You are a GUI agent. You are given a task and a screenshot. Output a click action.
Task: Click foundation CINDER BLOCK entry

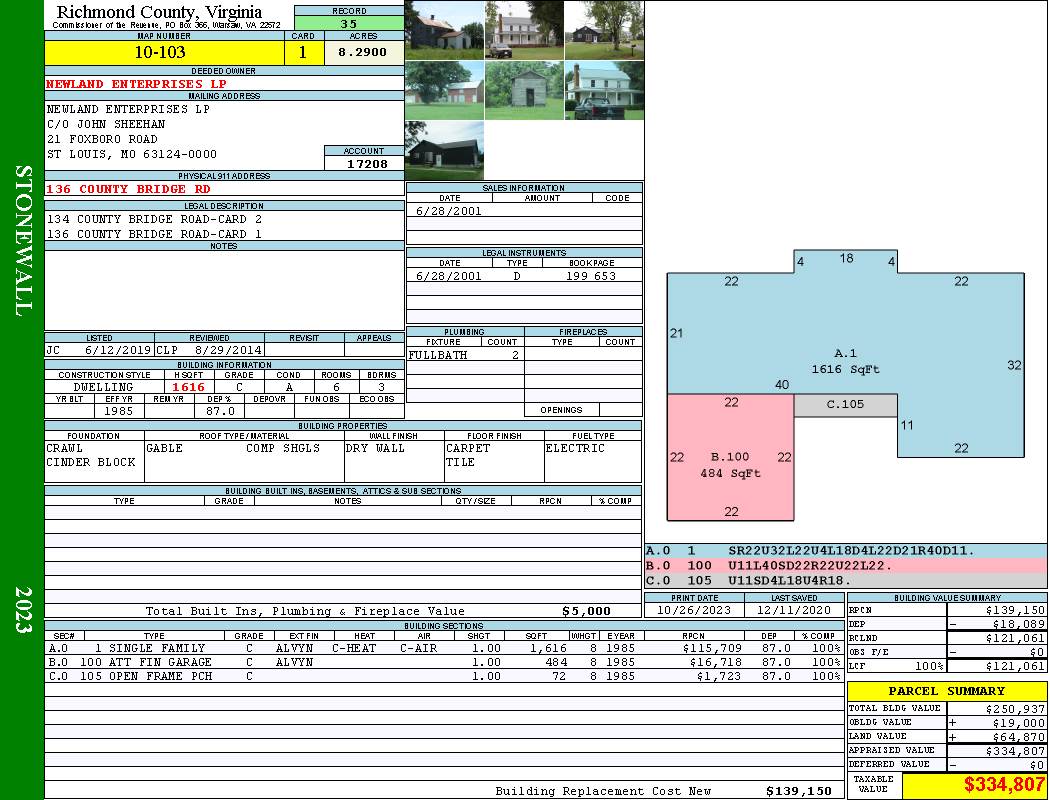tap(91, 462)
